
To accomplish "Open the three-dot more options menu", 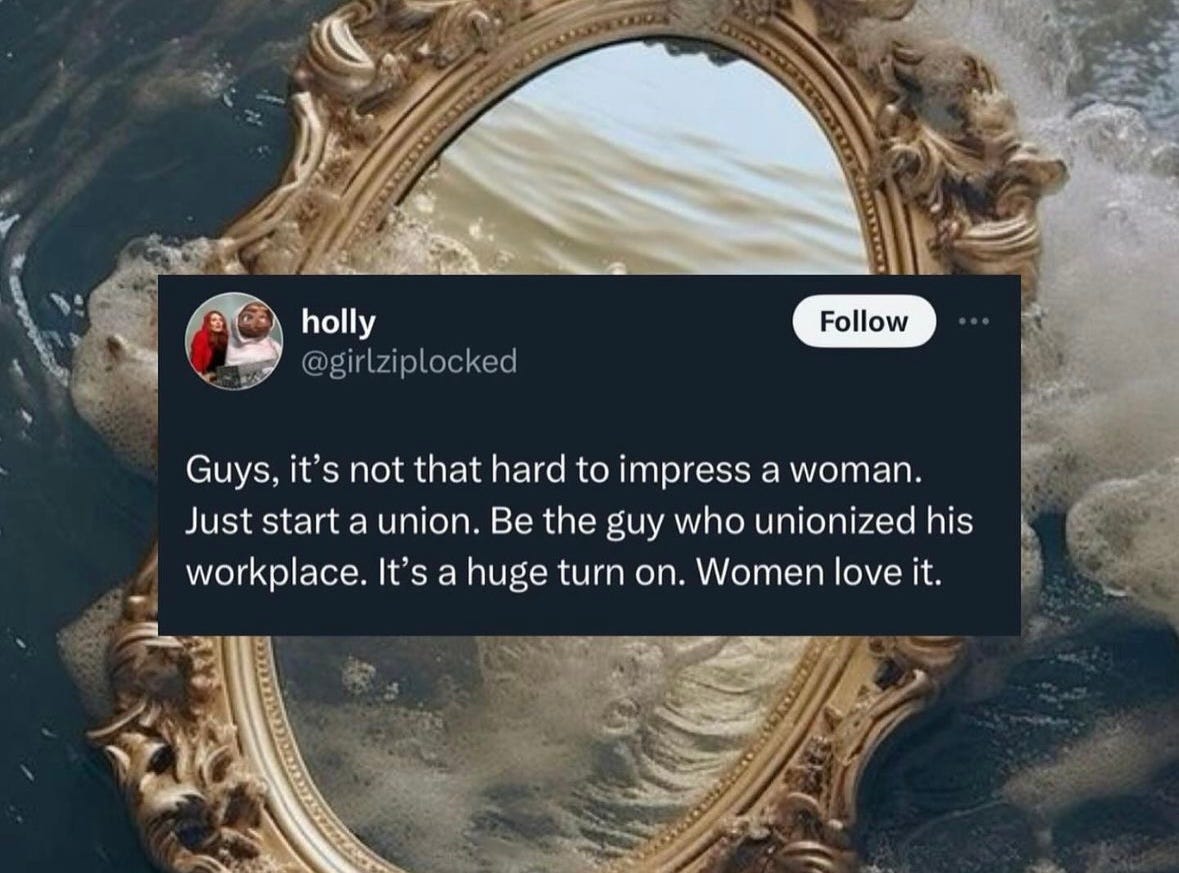I will pos(974,322).
